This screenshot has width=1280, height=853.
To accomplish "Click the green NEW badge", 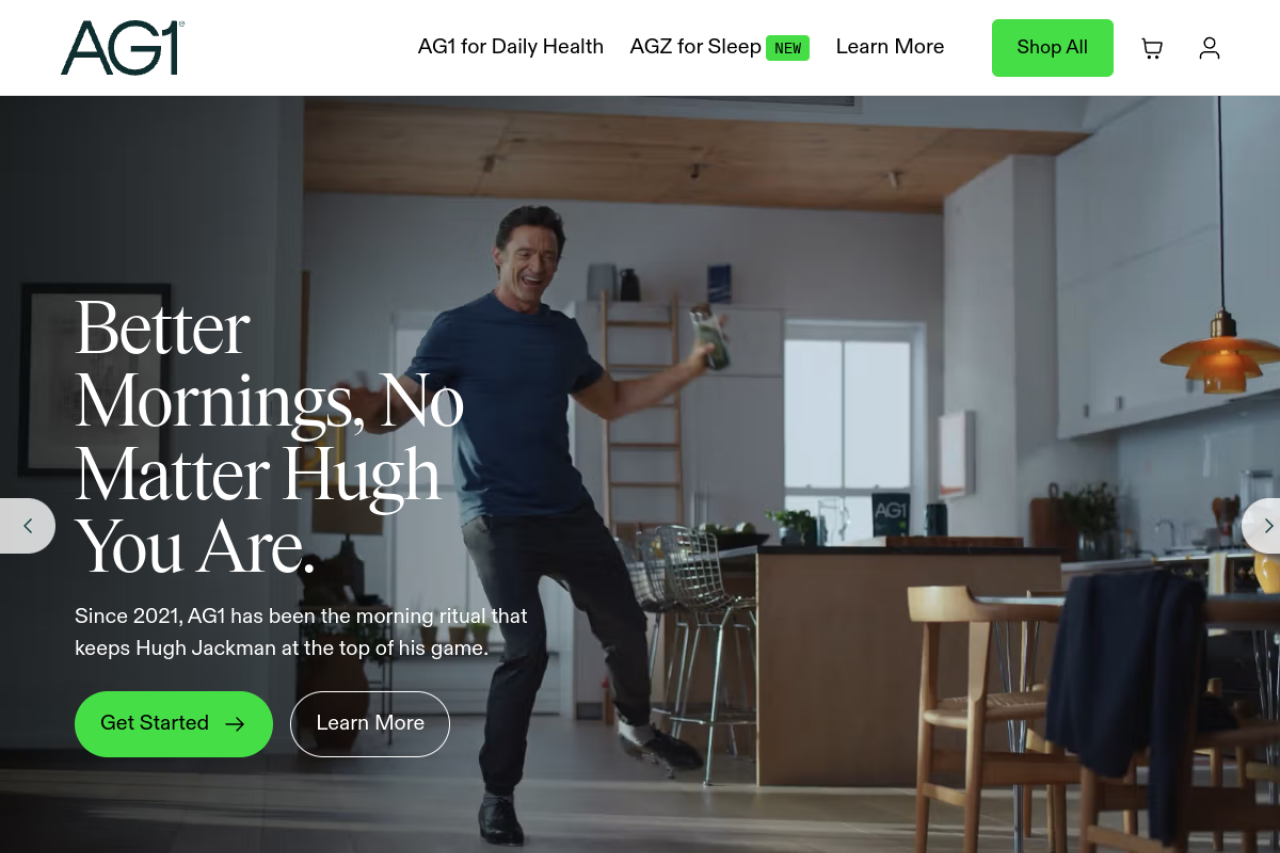I will coord(788,48).
